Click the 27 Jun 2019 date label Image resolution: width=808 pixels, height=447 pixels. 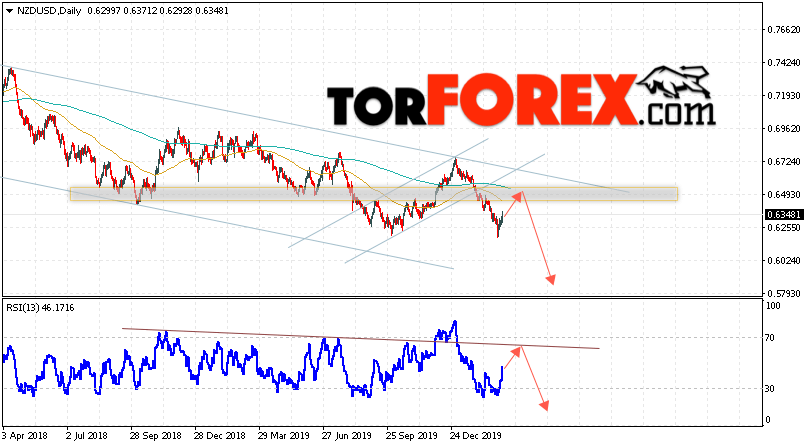tap(347, 436)
